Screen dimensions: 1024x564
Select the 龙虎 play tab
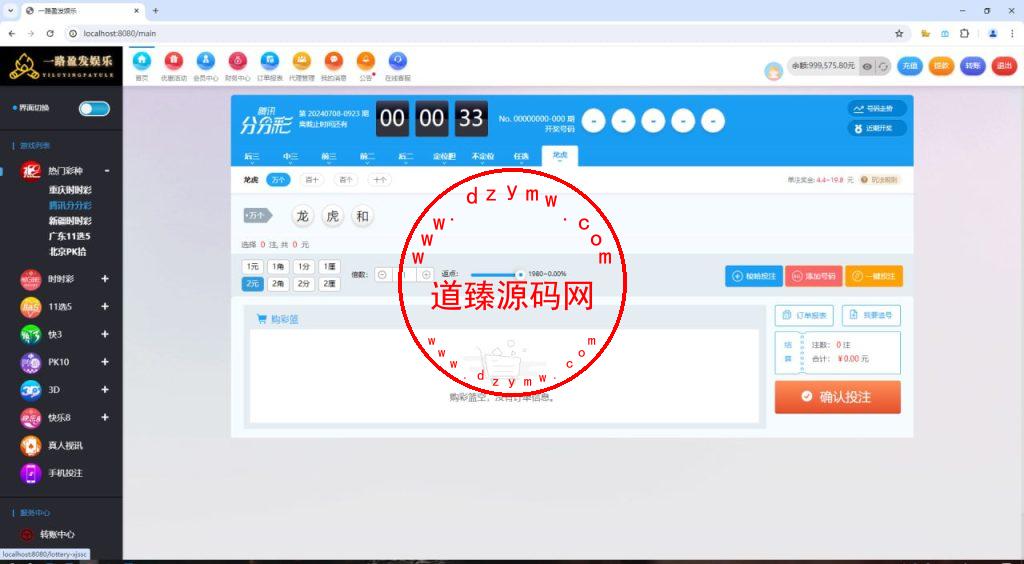[x=560, y=155]
